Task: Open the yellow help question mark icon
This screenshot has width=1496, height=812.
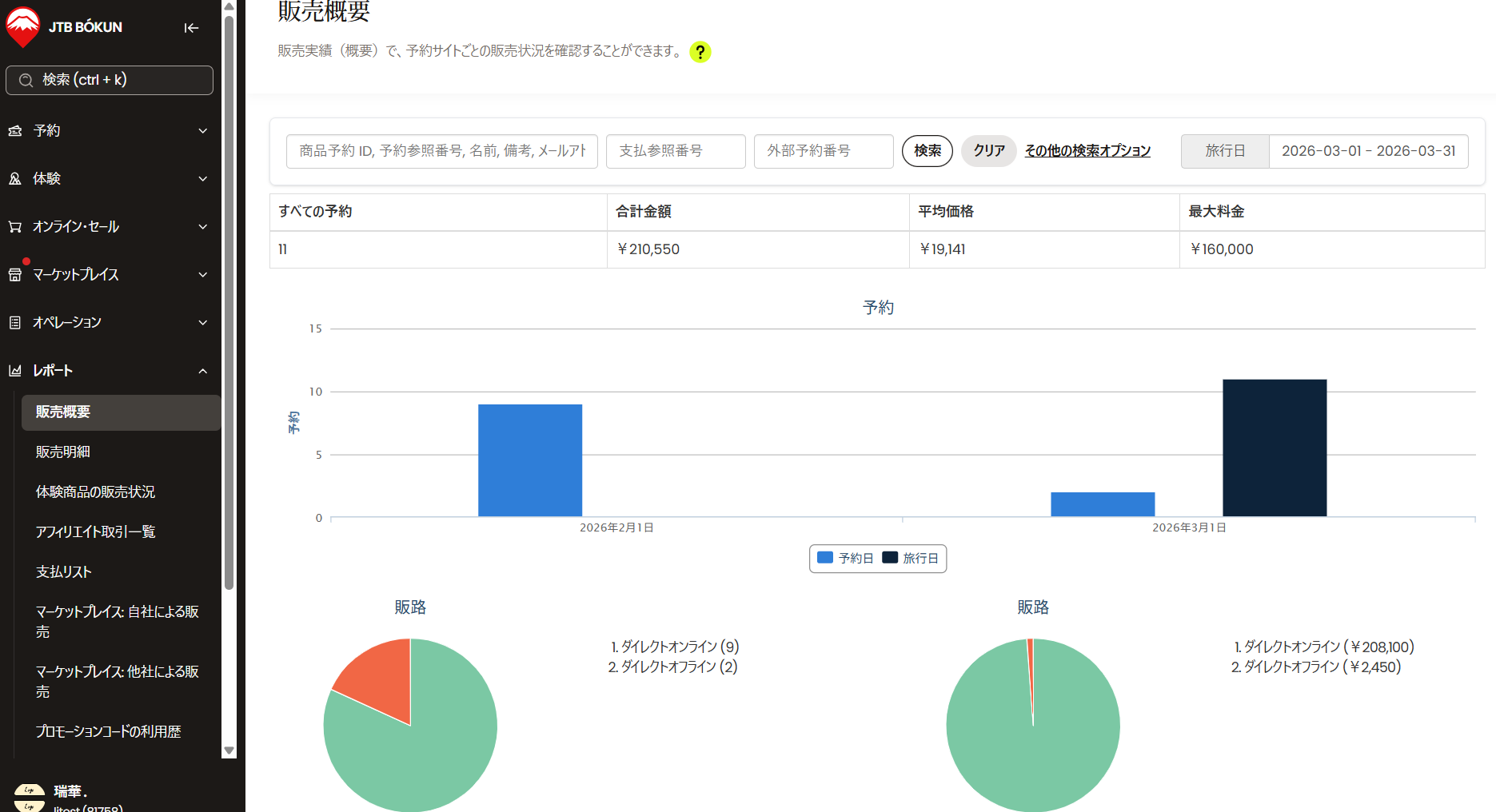Action: [x=700, y=52]
